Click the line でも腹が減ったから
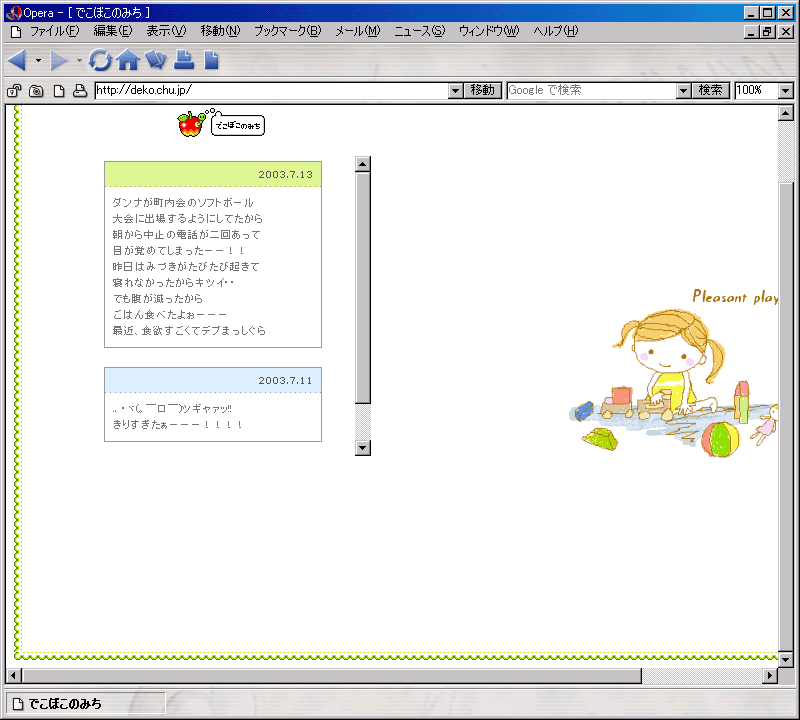The height and width of the screenshot is (720, 800). coord(158,299)
